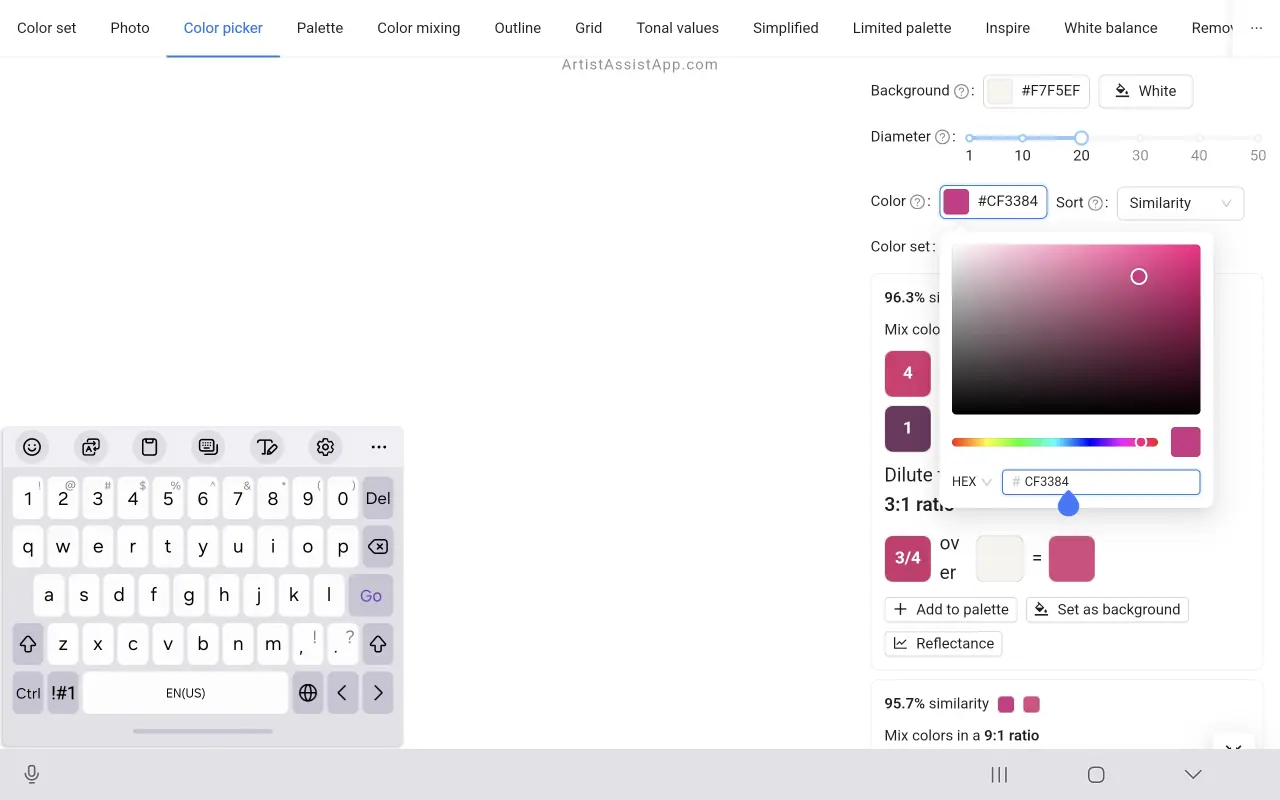Hide keyboard with down chevron
Viewport: 1280px width, 800px height.
click(x=1193, y=774)
